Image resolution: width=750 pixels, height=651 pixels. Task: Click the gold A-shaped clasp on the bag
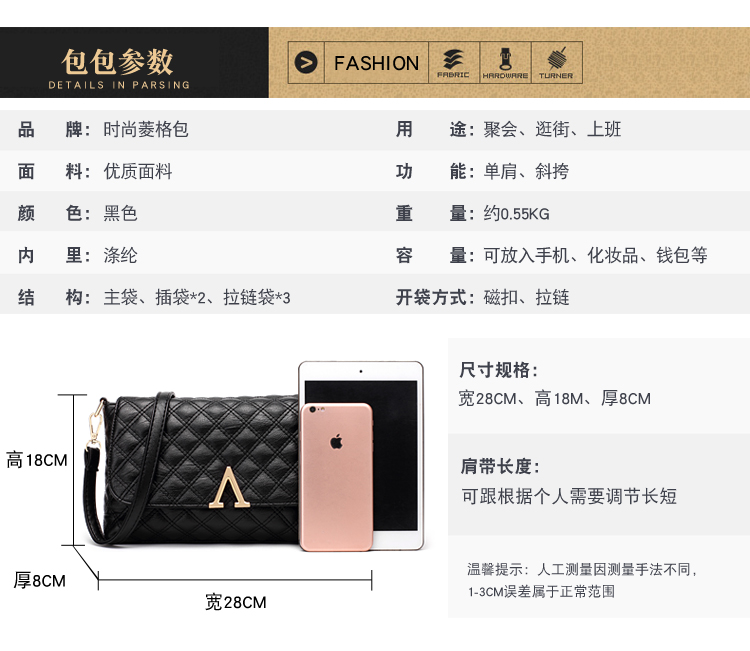tap(229, 487)
